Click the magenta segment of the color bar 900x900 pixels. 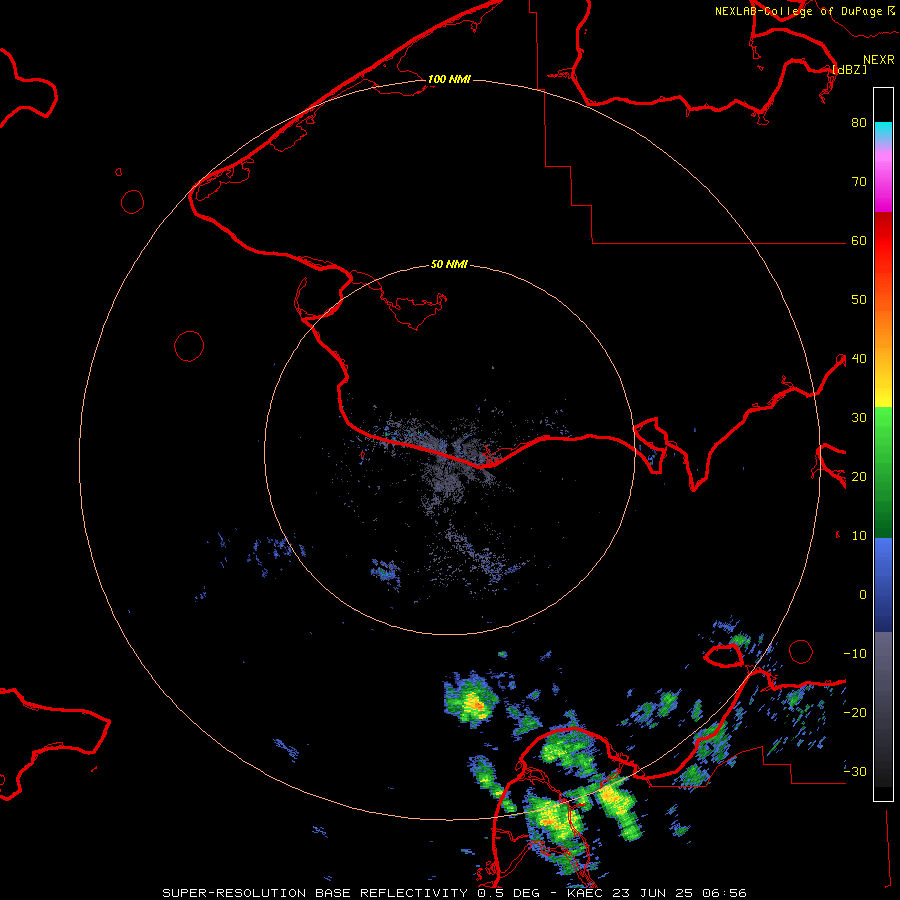pos(883,184)
